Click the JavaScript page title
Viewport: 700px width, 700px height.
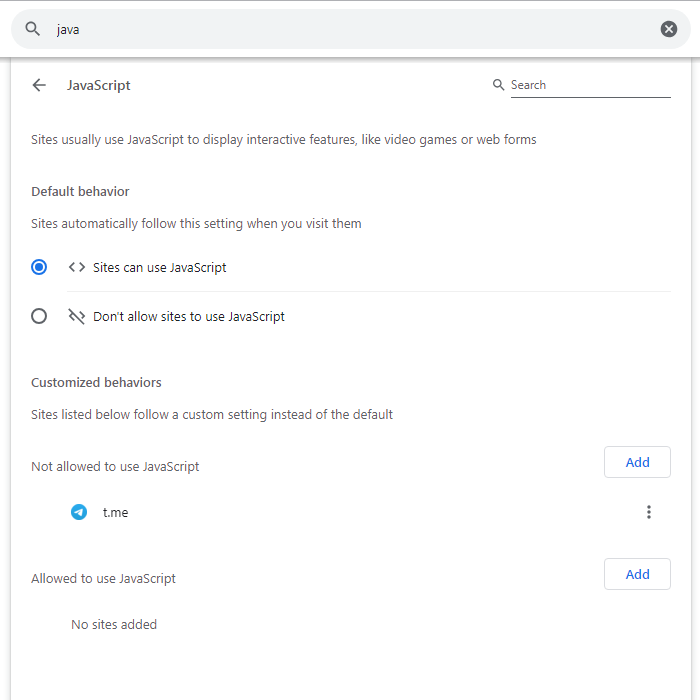[99, 85]
